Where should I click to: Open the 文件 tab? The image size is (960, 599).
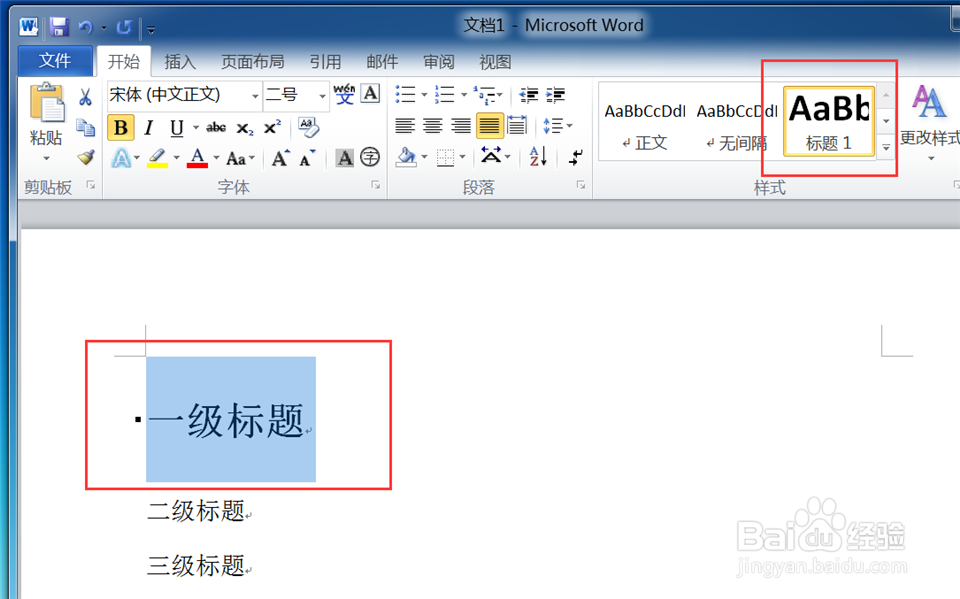[55, 61]
